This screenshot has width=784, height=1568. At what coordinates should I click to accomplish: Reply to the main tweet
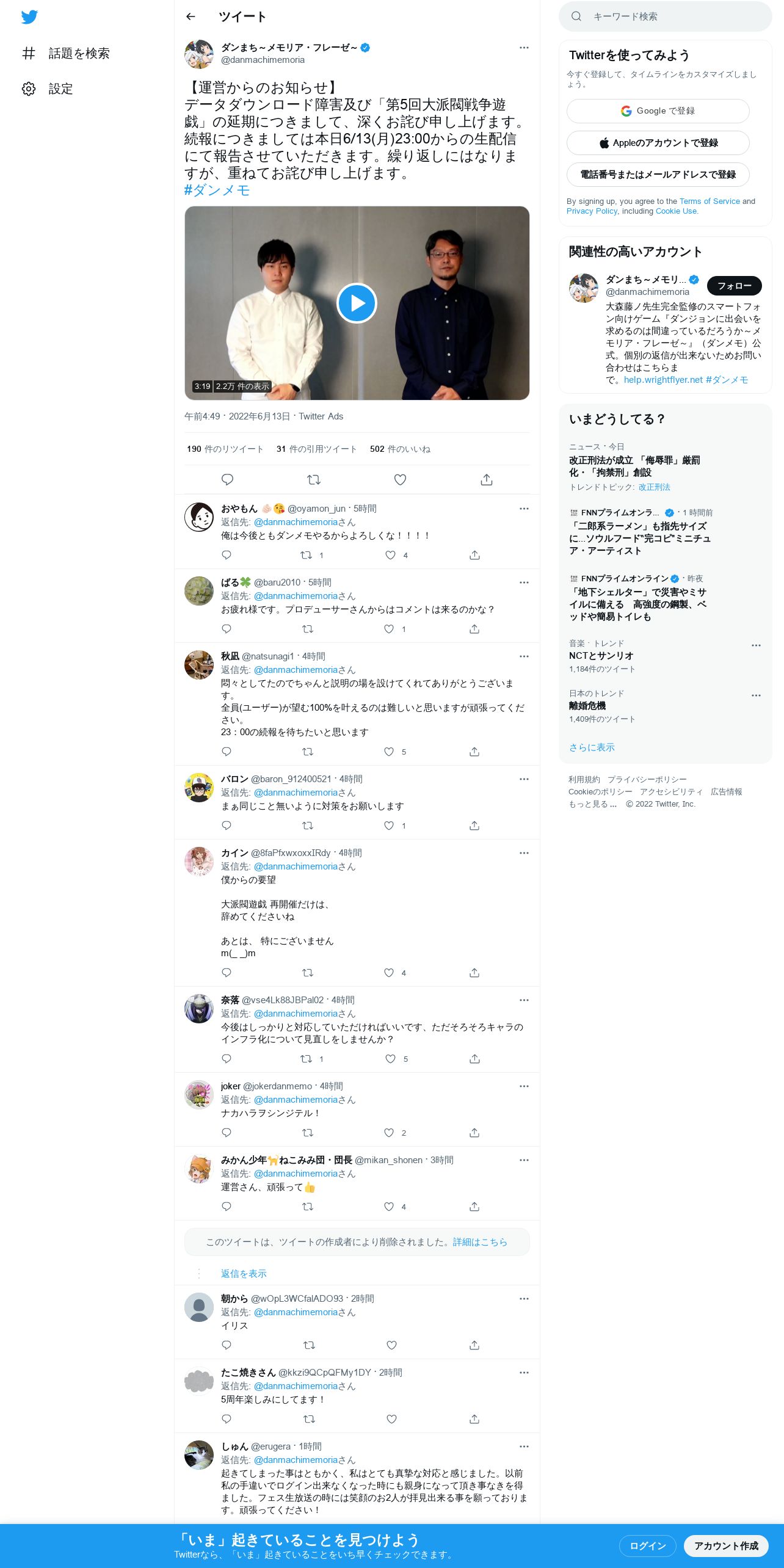(x=227, y=480)
